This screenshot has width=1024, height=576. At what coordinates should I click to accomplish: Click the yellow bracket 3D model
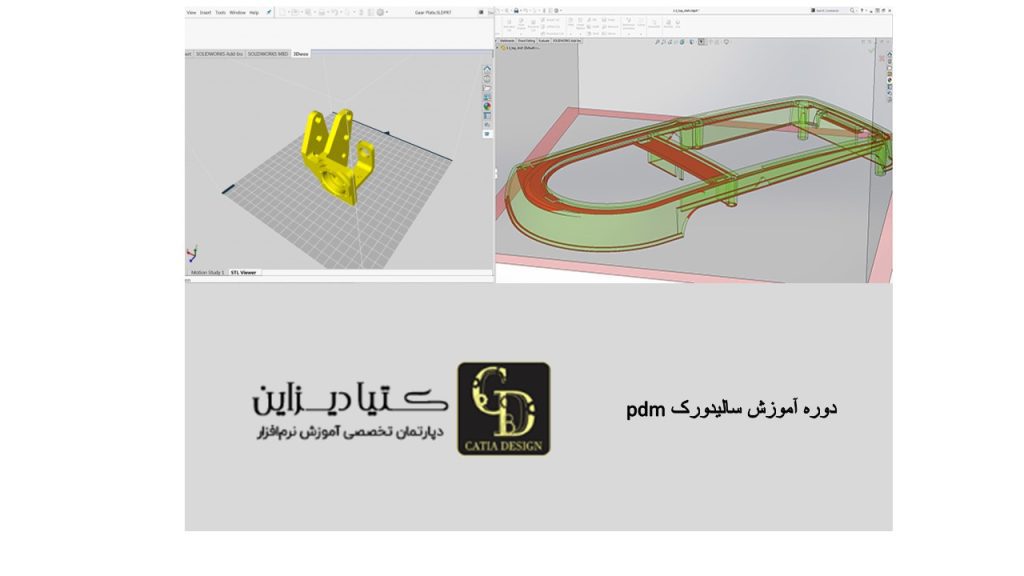click(335, 155)
